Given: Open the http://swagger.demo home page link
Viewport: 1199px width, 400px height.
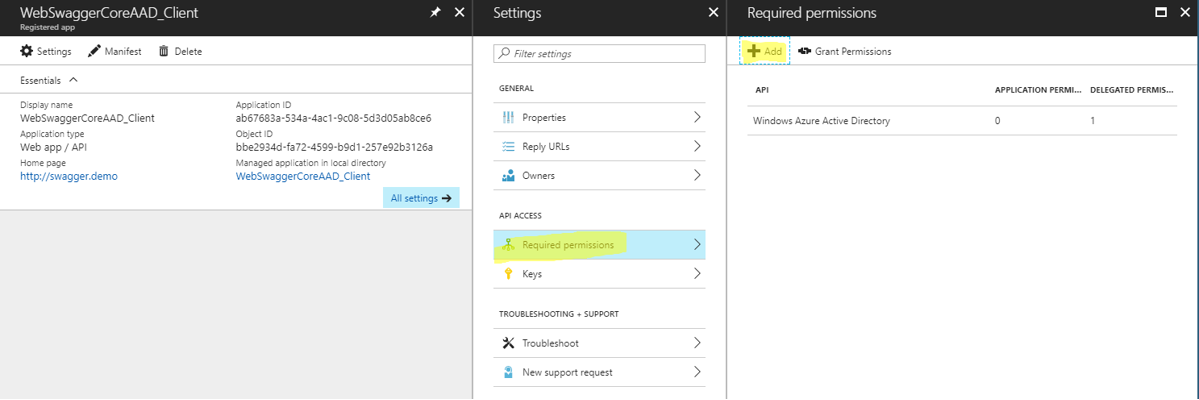Looking at the screenshot, I should pyautogui.click(x=69, y=176).
